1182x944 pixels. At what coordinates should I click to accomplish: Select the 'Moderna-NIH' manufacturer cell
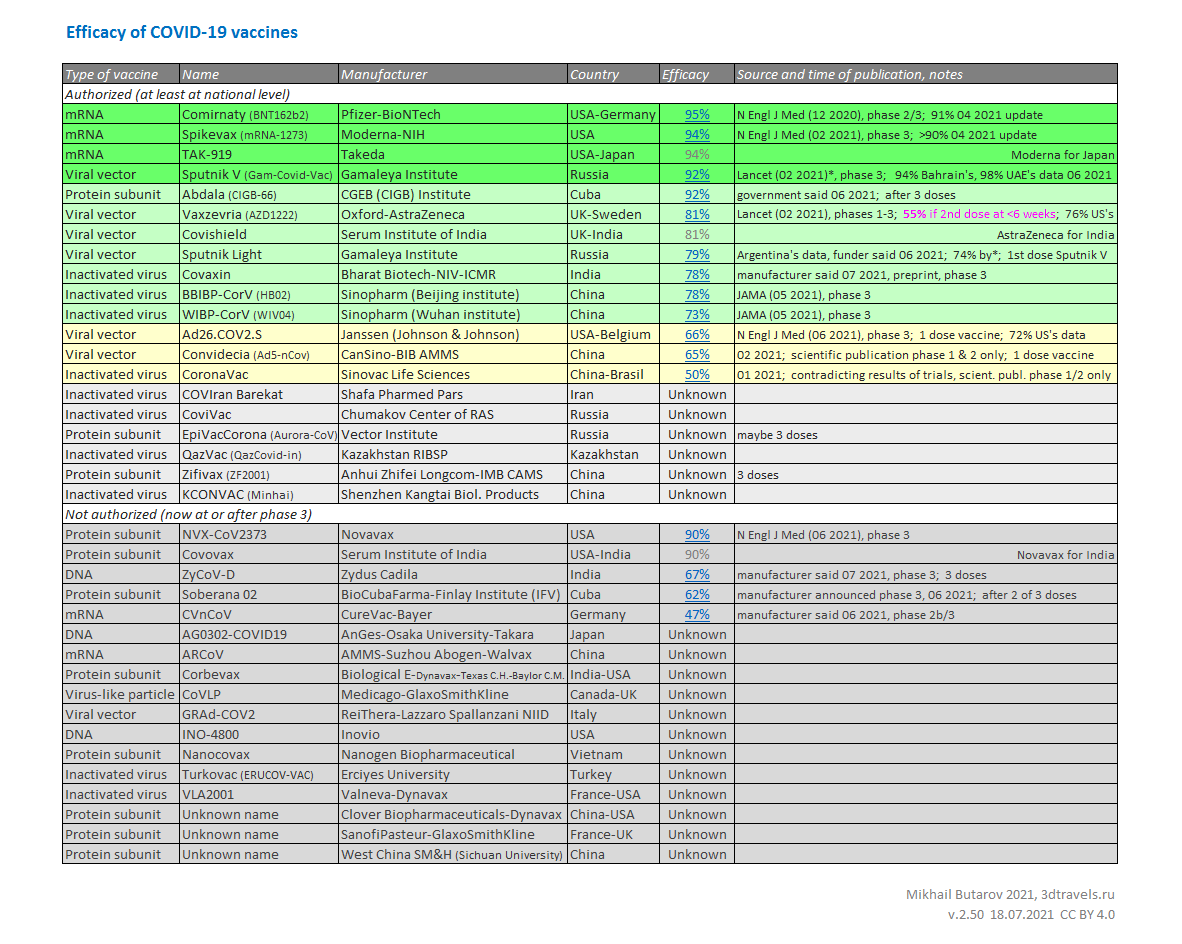click(x=452, y=134)
